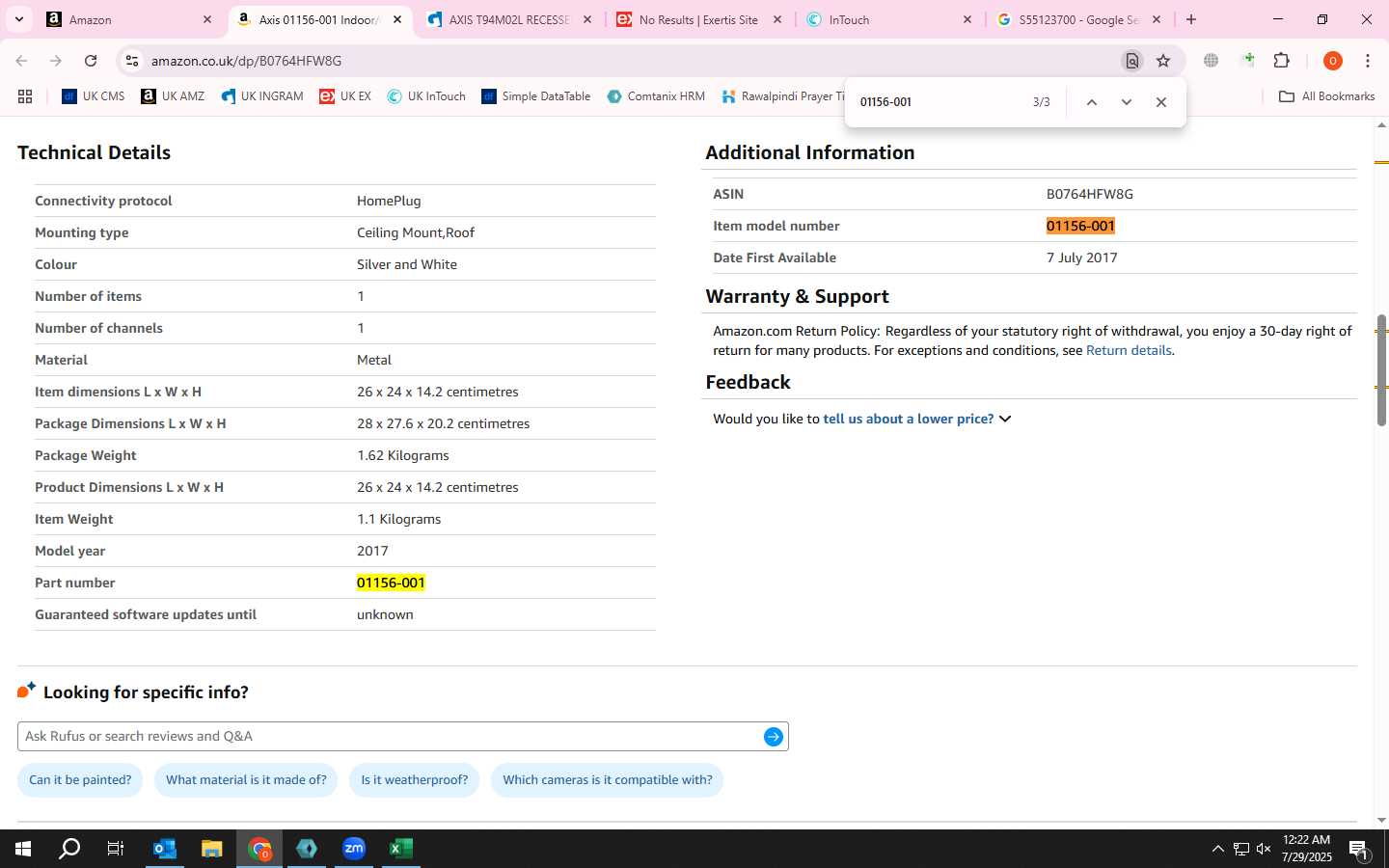Viewport: 1389px width, 868px height.
Task: Open the Apps grid in bookmarks bar
Action: (25, 96)
